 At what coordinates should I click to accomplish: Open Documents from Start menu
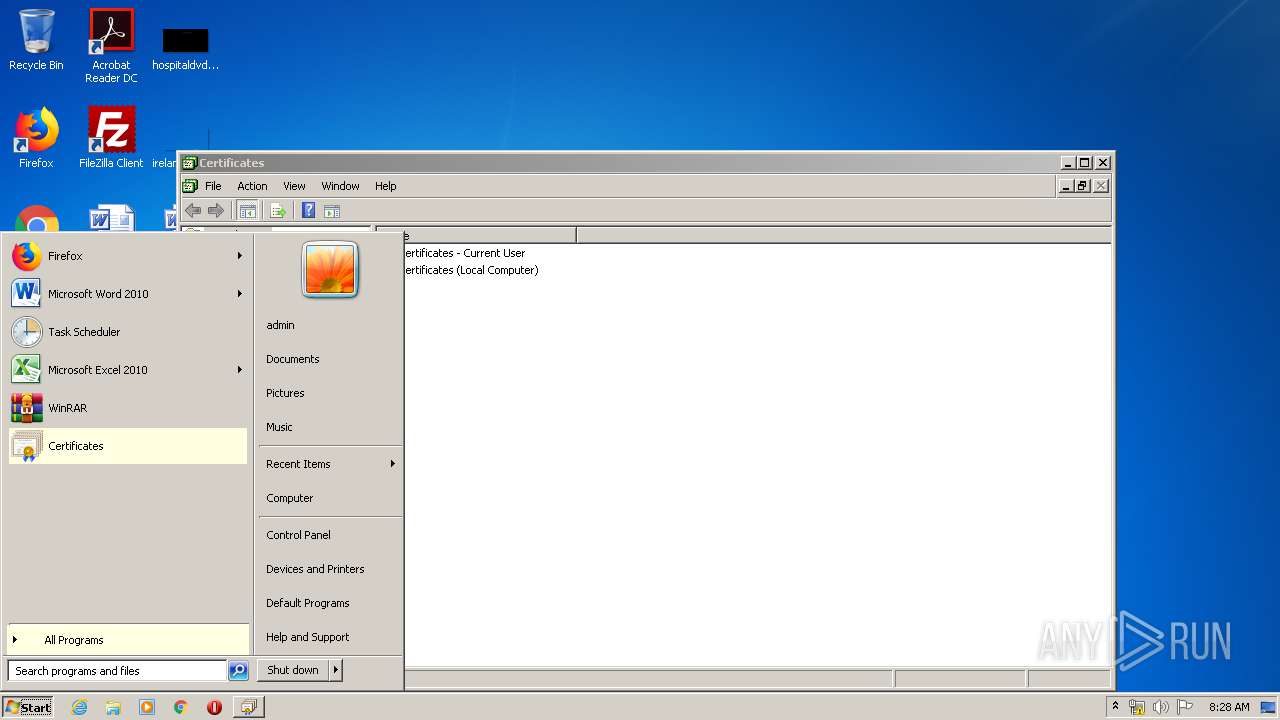pos(330,359)
